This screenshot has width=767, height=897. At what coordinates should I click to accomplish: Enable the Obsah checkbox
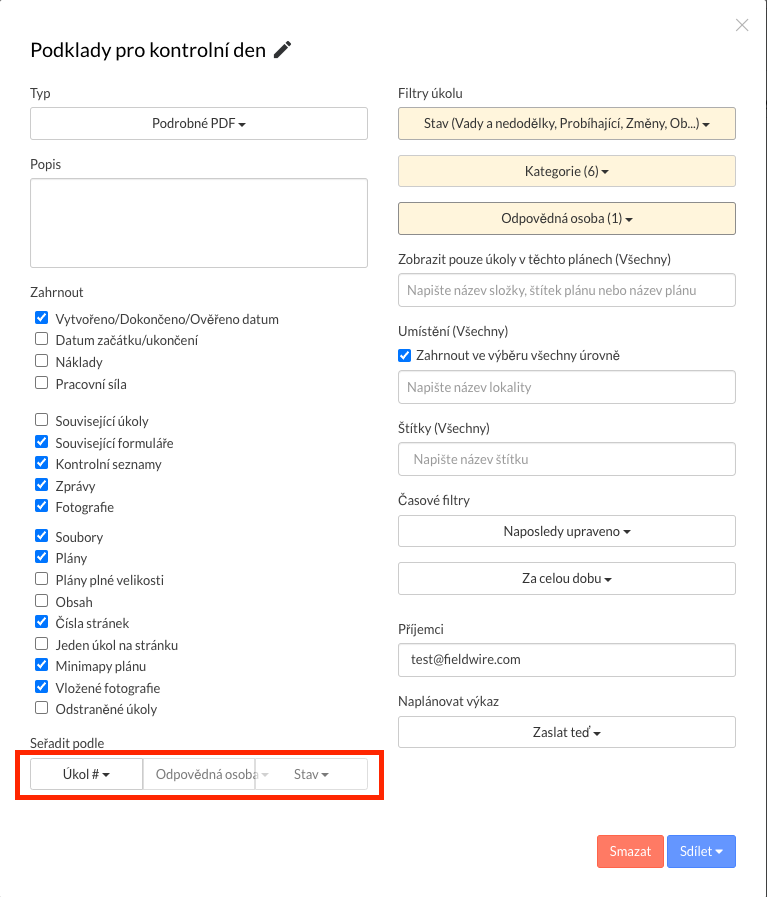41,601
